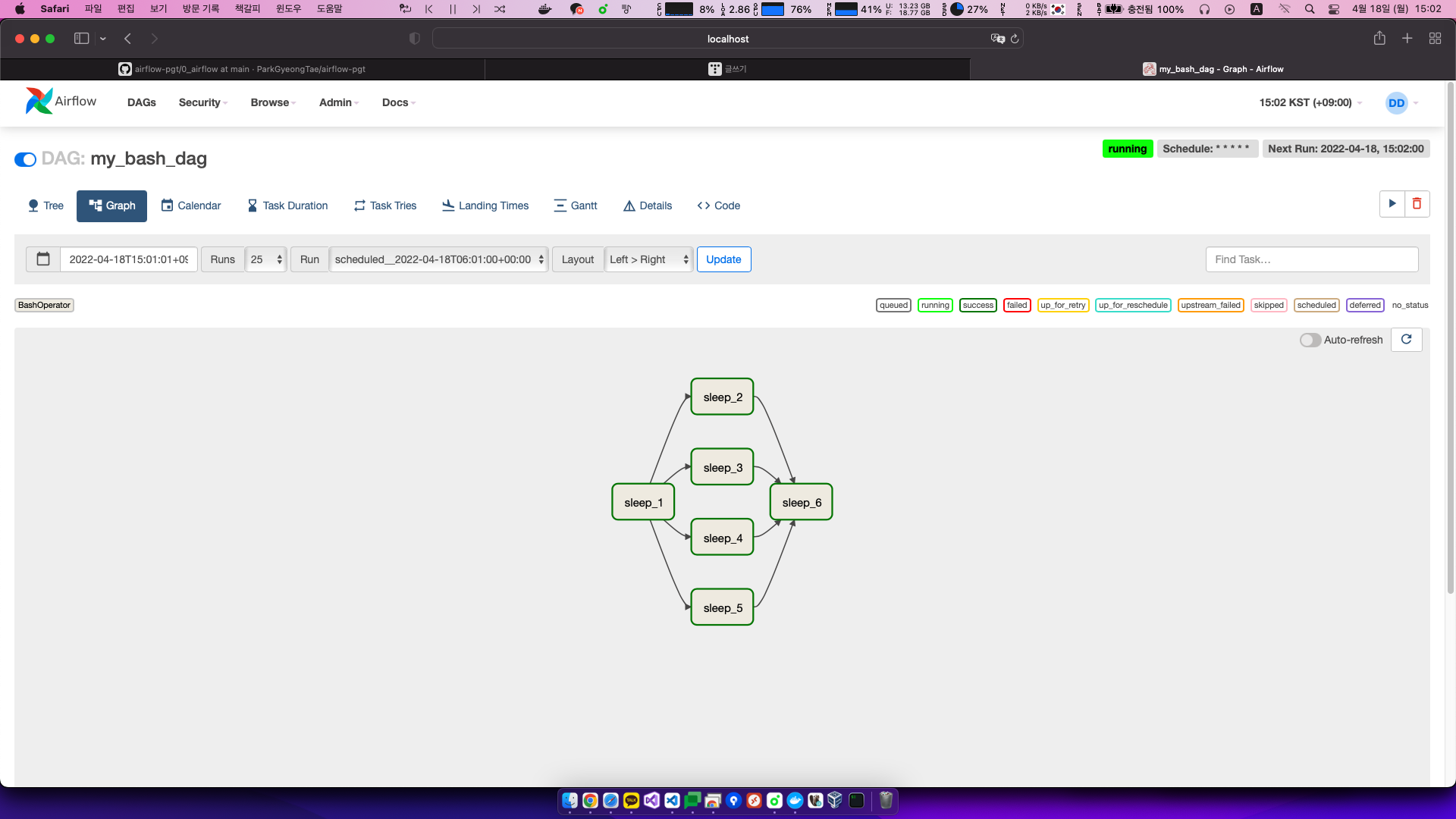Open the Code tab
Viewport: 1456px width, 819px height.
[718, 206]
